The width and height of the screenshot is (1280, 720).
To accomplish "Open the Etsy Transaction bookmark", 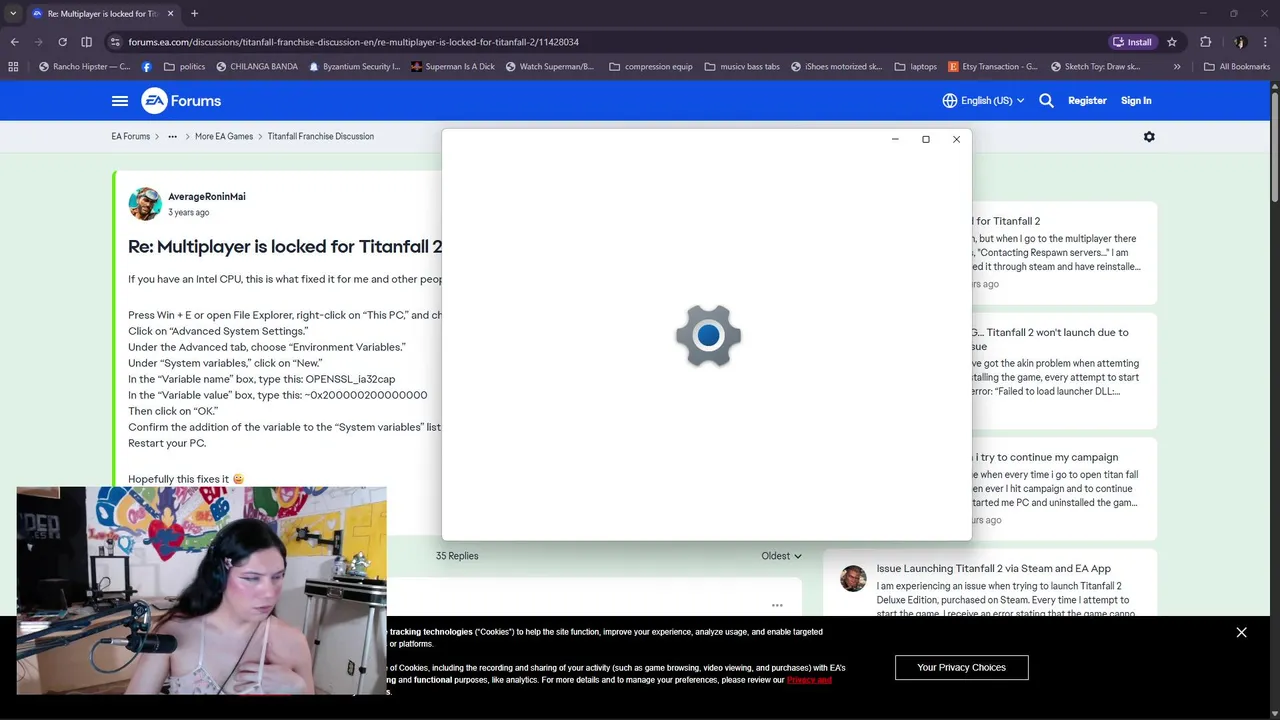I will click(993, 67).
